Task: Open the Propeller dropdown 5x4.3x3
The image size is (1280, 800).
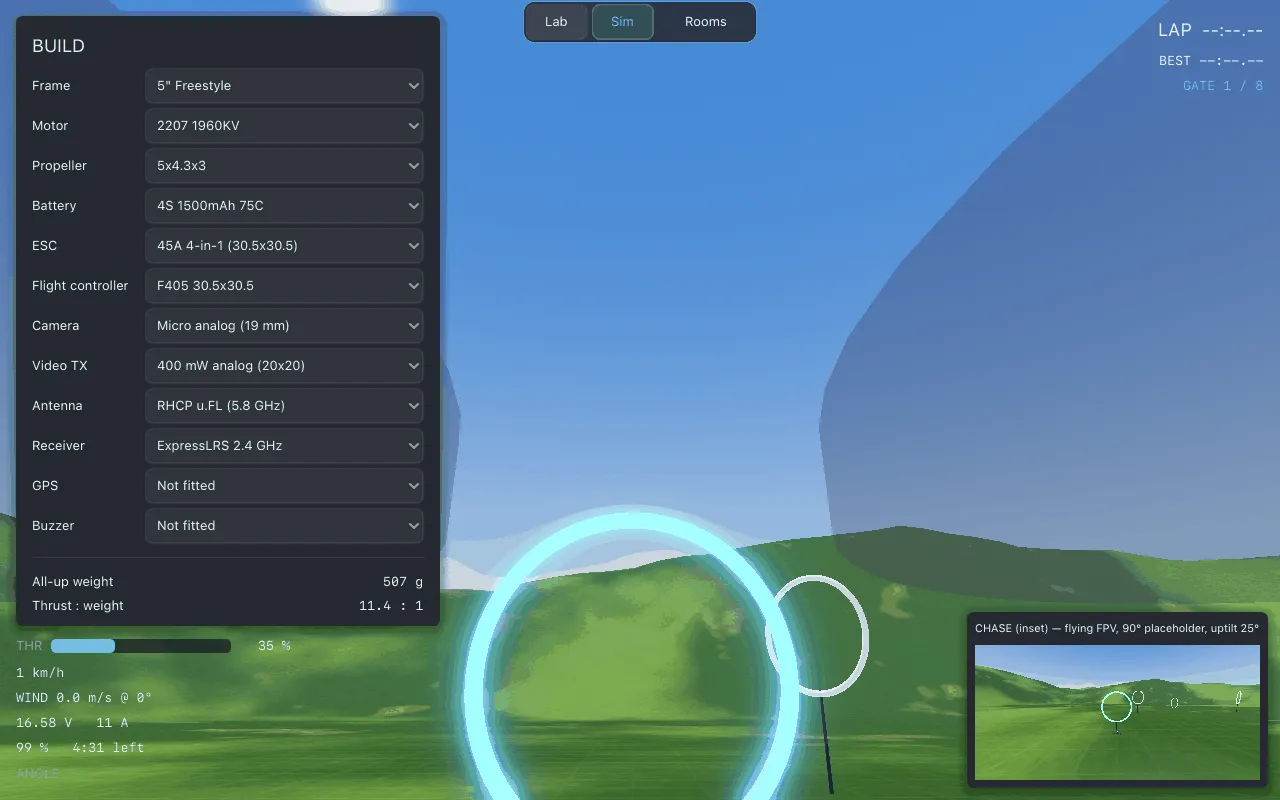Action: point(284,166)
